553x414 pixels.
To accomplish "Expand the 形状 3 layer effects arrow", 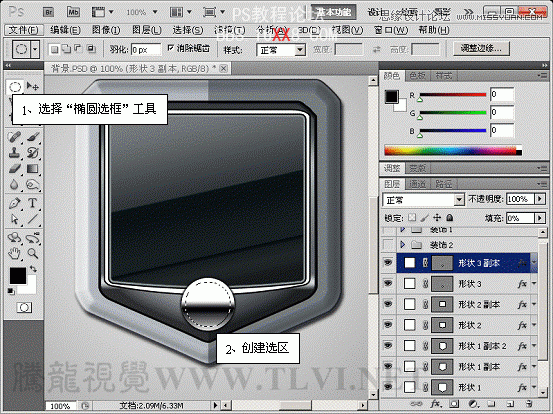I will 534,283.
